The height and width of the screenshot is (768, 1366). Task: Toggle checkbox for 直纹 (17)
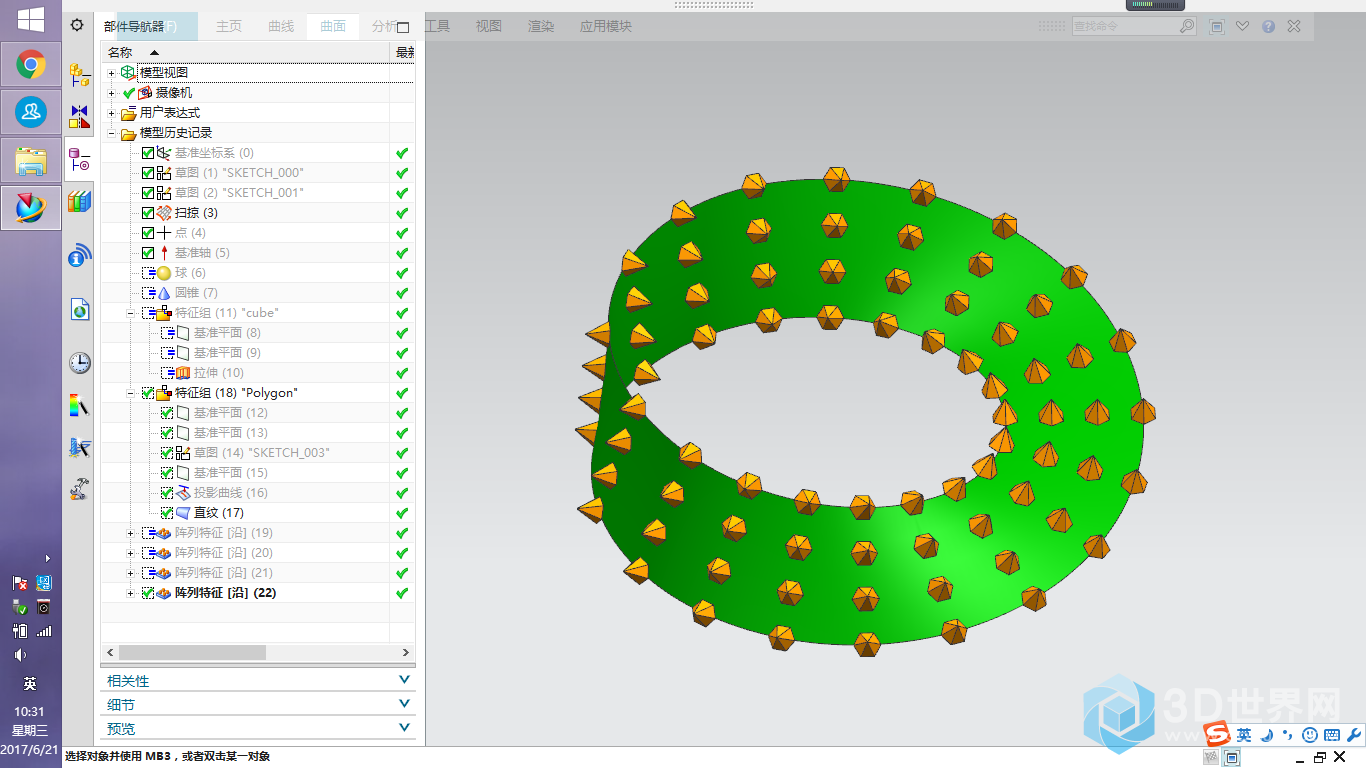pos(167,513)
